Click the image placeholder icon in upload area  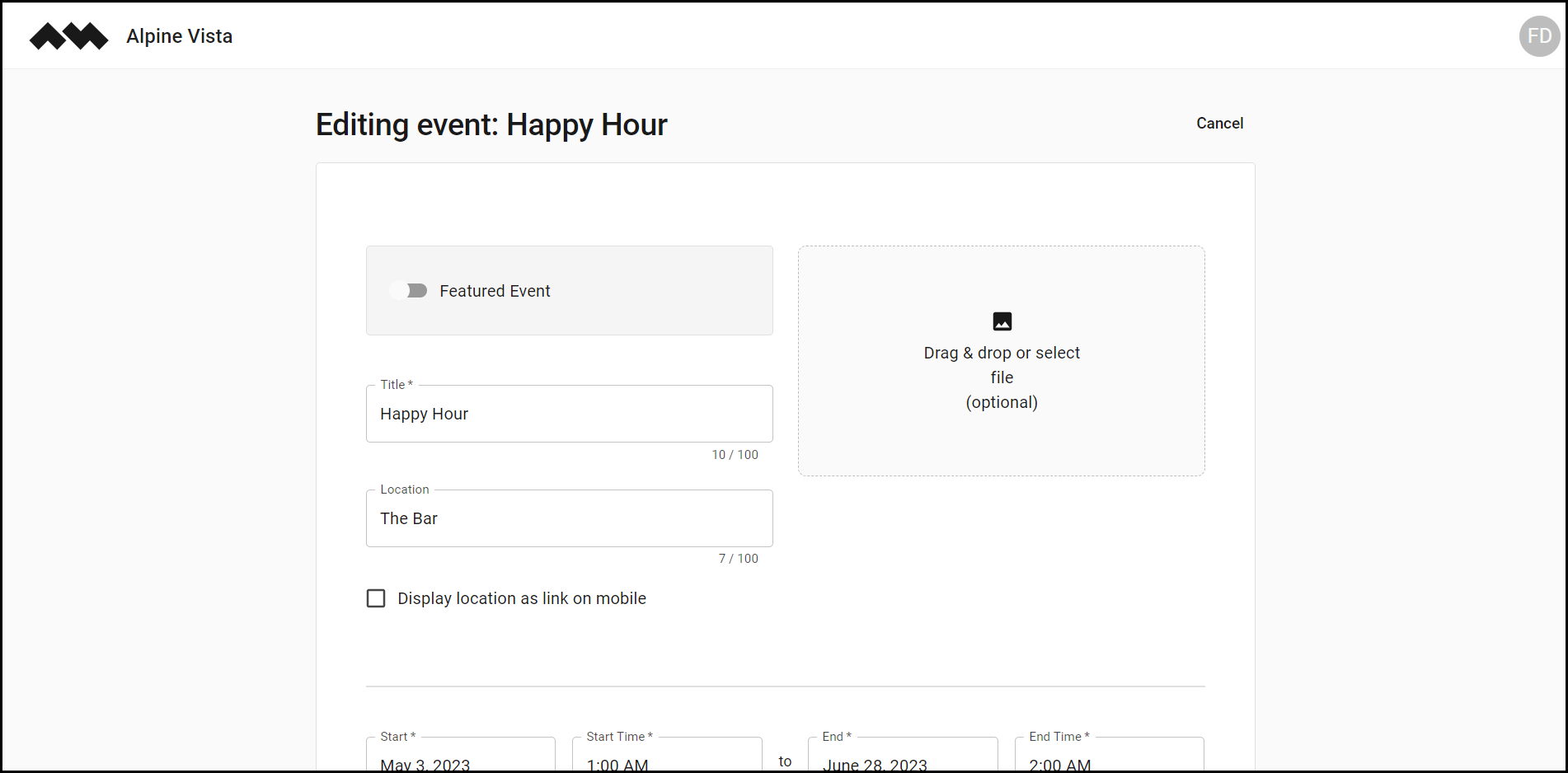point(1001,321)
